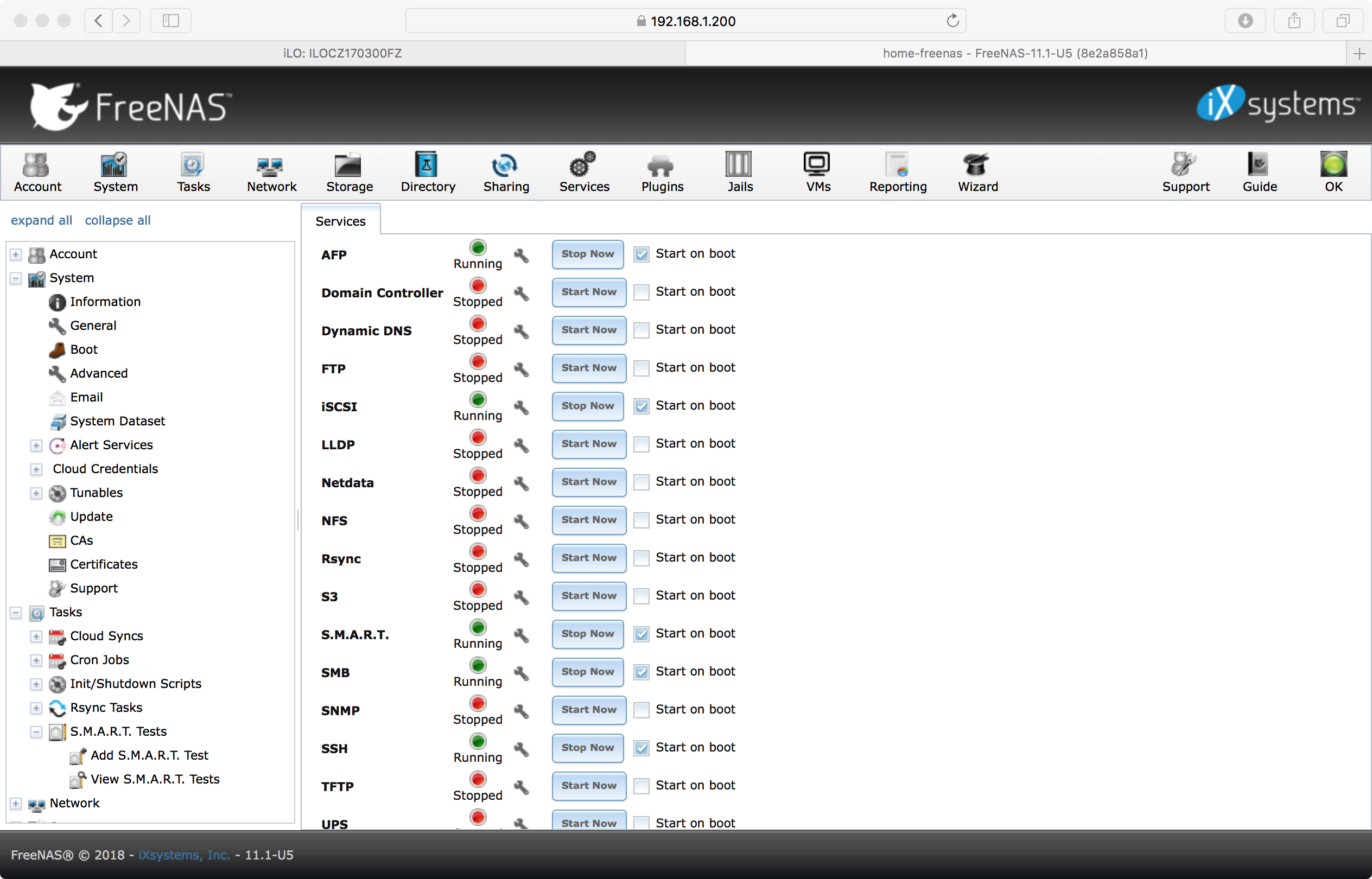
Task: Switch to the iLO browser tab
Action: [342, 53]
